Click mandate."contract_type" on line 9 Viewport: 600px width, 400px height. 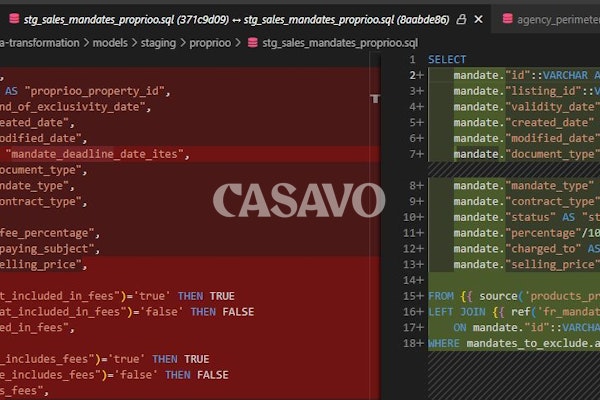coord(527,201)
